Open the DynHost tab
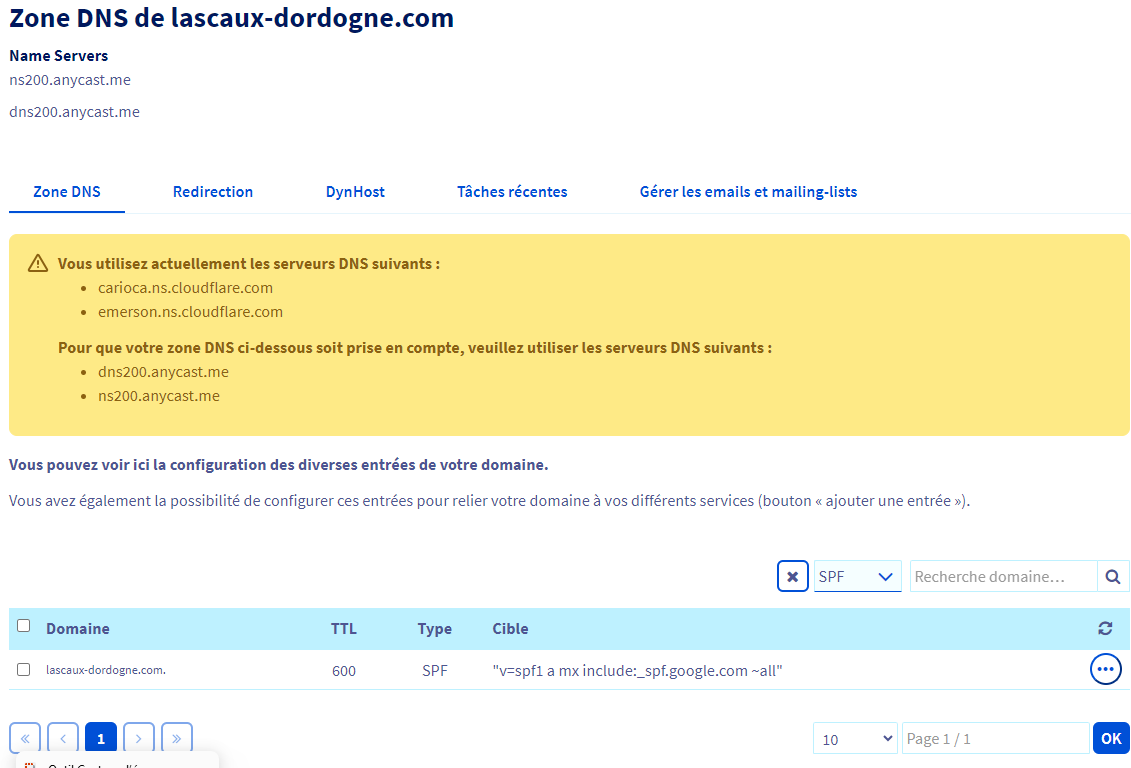This screenshot has width=1131, height=768. pyautogui.click(x=355, y=191)
